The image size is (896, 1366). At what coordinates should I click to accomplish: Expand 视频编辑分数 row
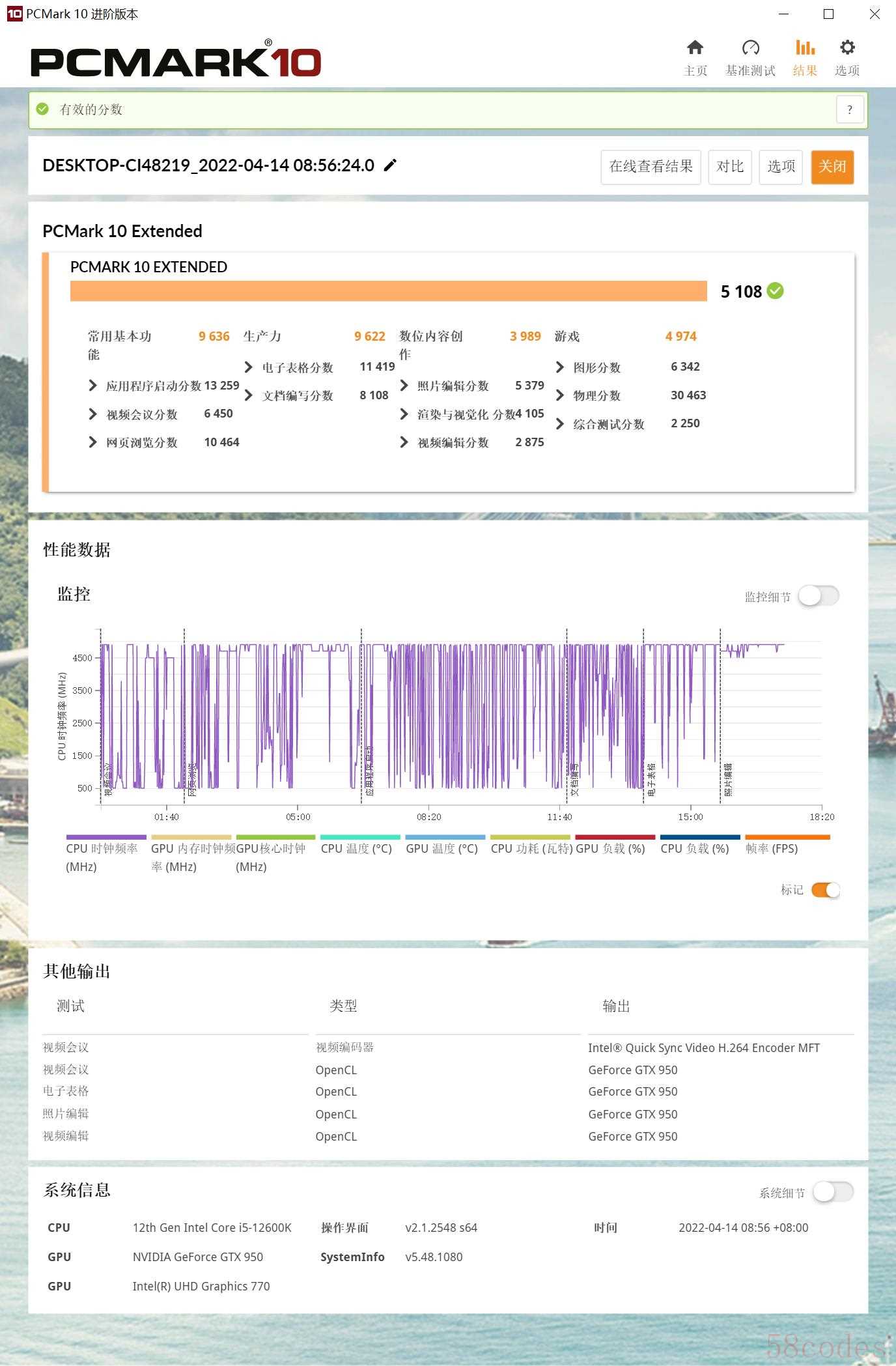click(404, 442)
